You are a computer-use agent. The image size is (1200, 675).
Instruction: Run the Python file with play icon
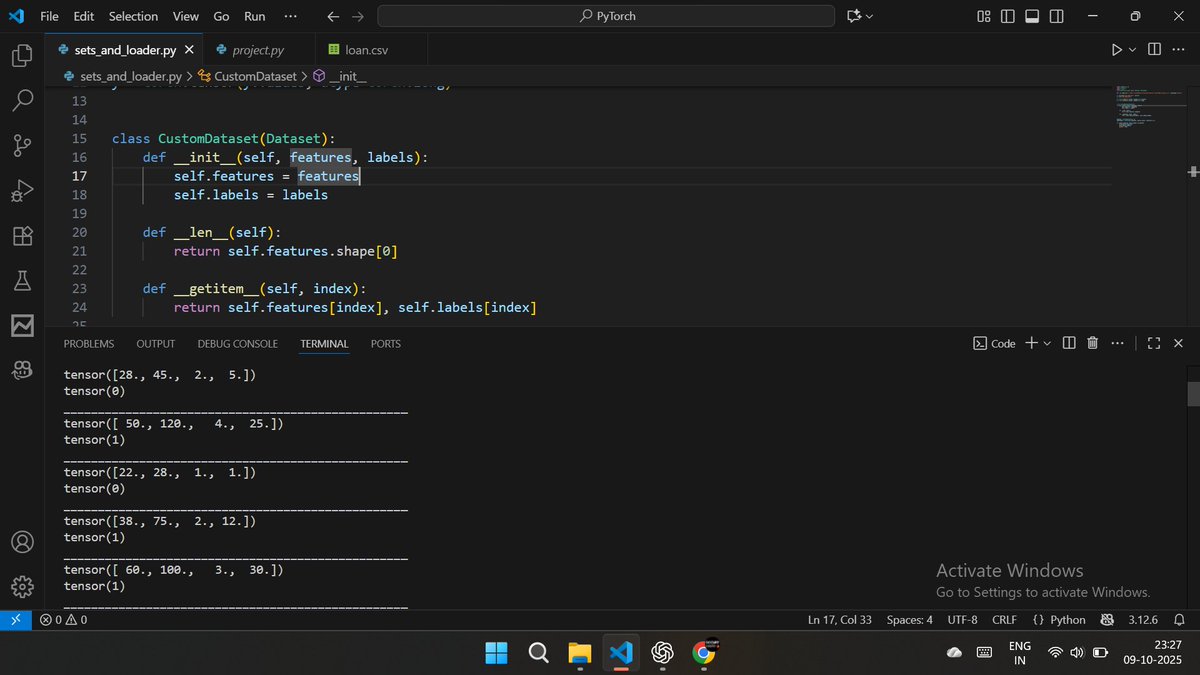click(x=1117, y=49)
